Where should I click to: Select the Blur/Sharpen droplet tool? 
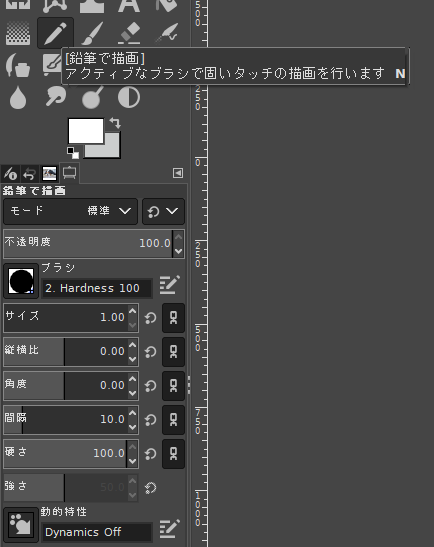[18, 98]
